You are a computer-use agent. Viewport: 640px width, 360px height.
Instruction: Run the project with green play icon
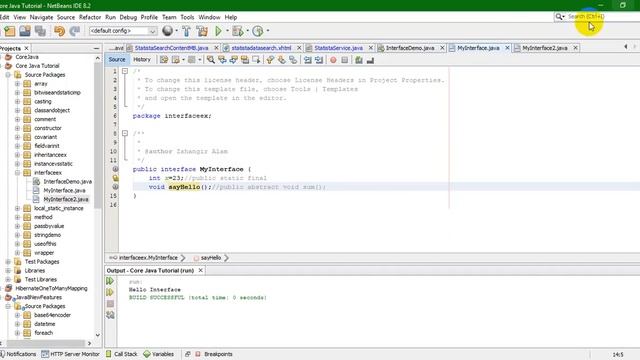pyautogui.click(x=218, y=31)
